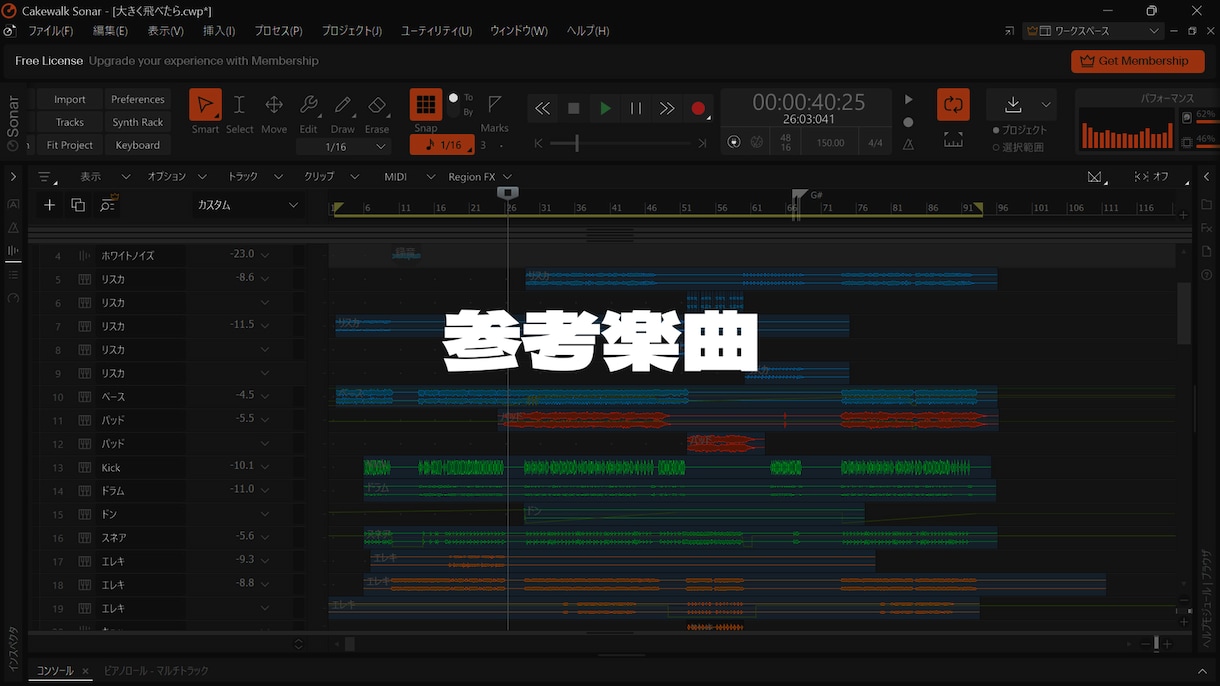Open the Region FX dropdown
The width and height of the screenshot is (1220, 686).
tap(480, 177)
